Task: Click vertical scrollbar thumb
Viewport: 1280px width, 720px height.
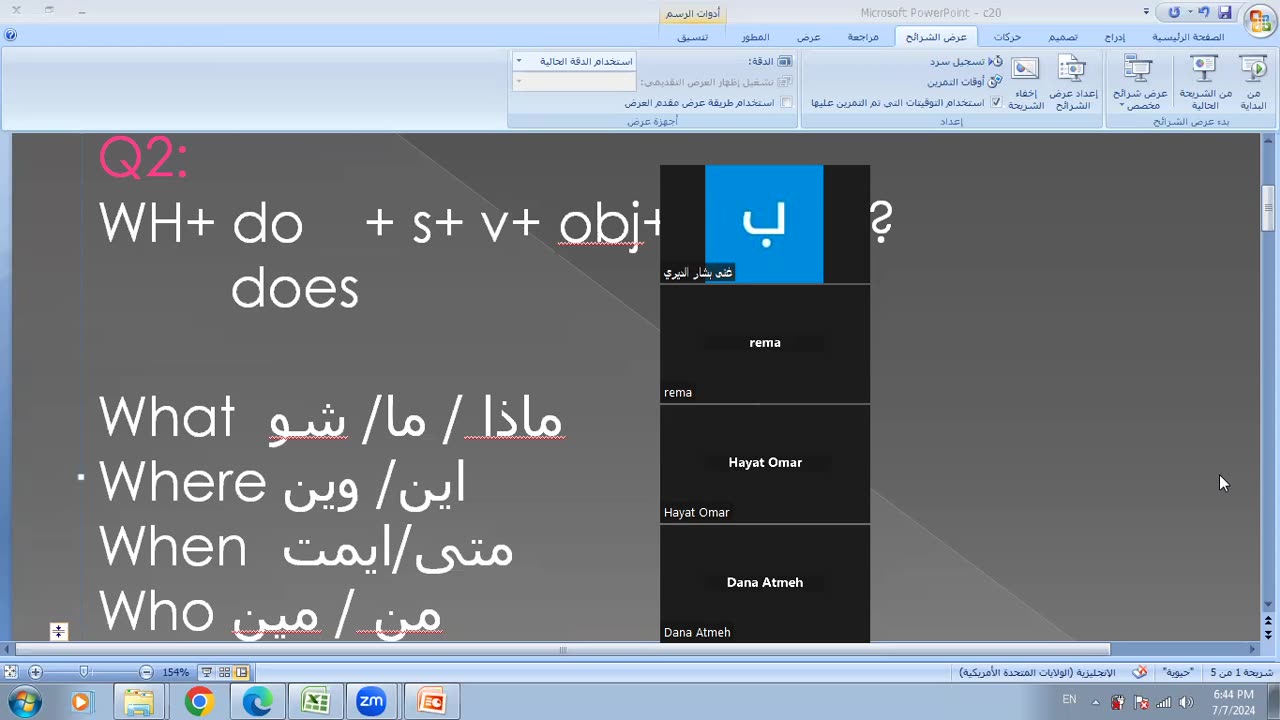Action: 1268,209
